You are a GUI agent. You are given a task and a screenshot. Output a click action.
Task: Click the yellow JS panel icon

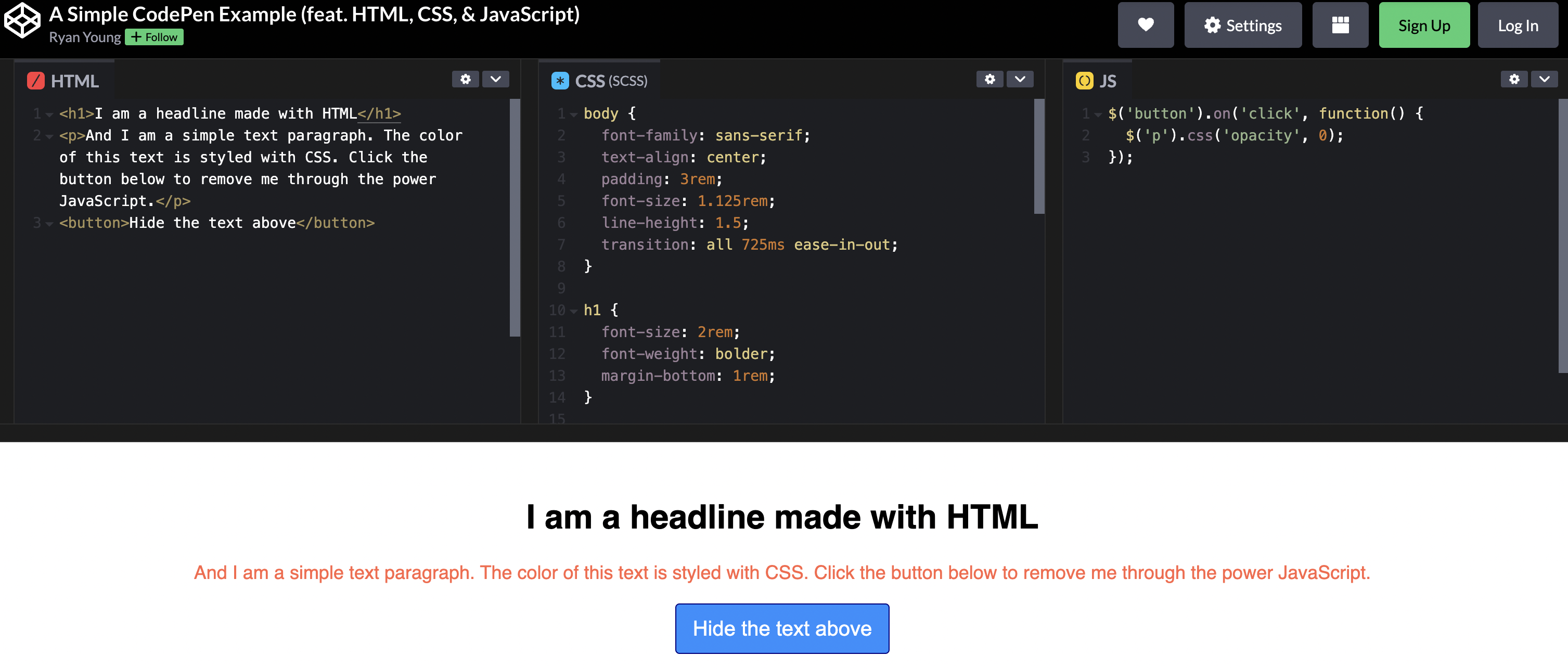pyautogui.click(x=1084, y=81)
